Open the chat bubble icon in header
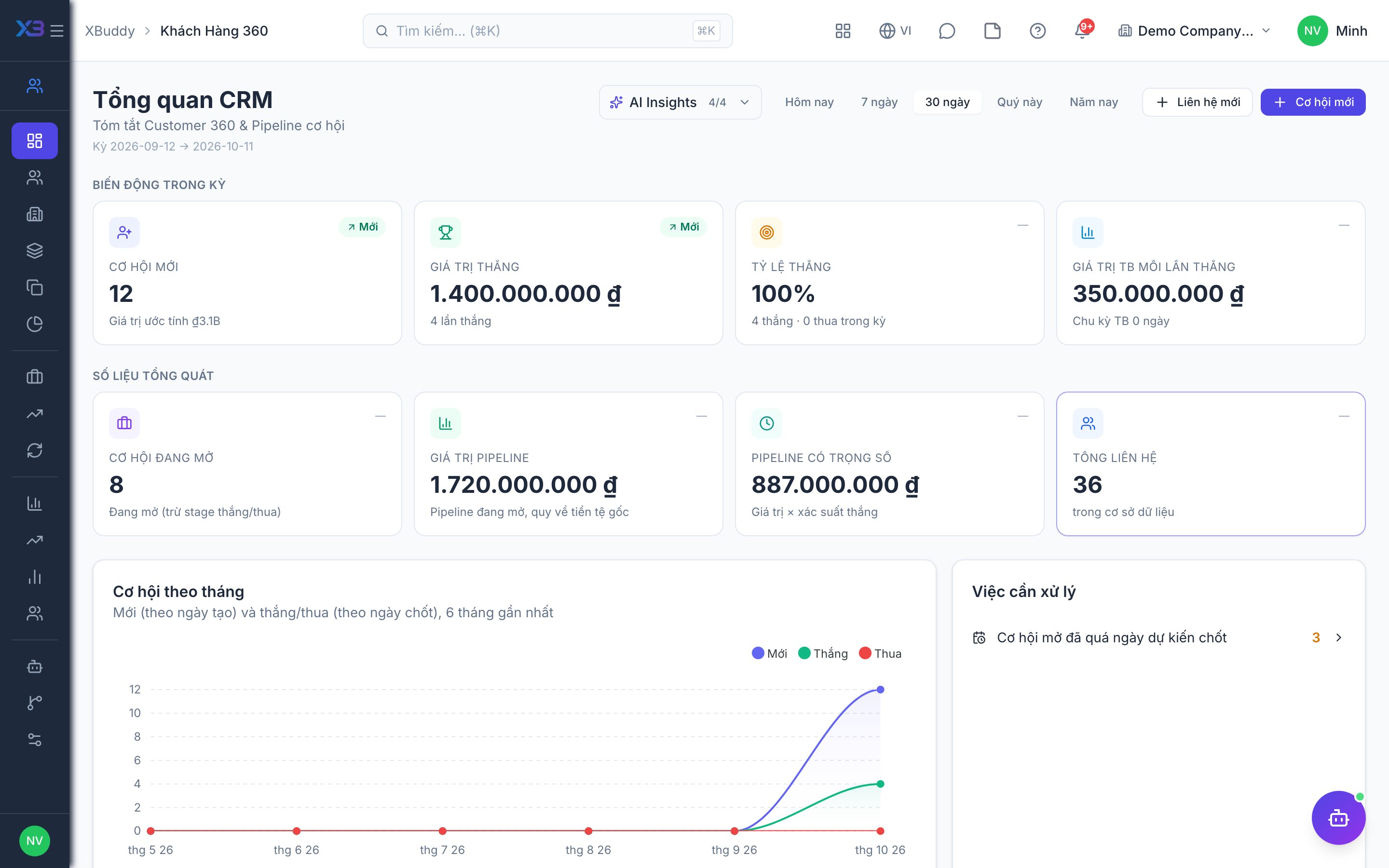This screenshot has width=1389, height=868. (946, 30)
